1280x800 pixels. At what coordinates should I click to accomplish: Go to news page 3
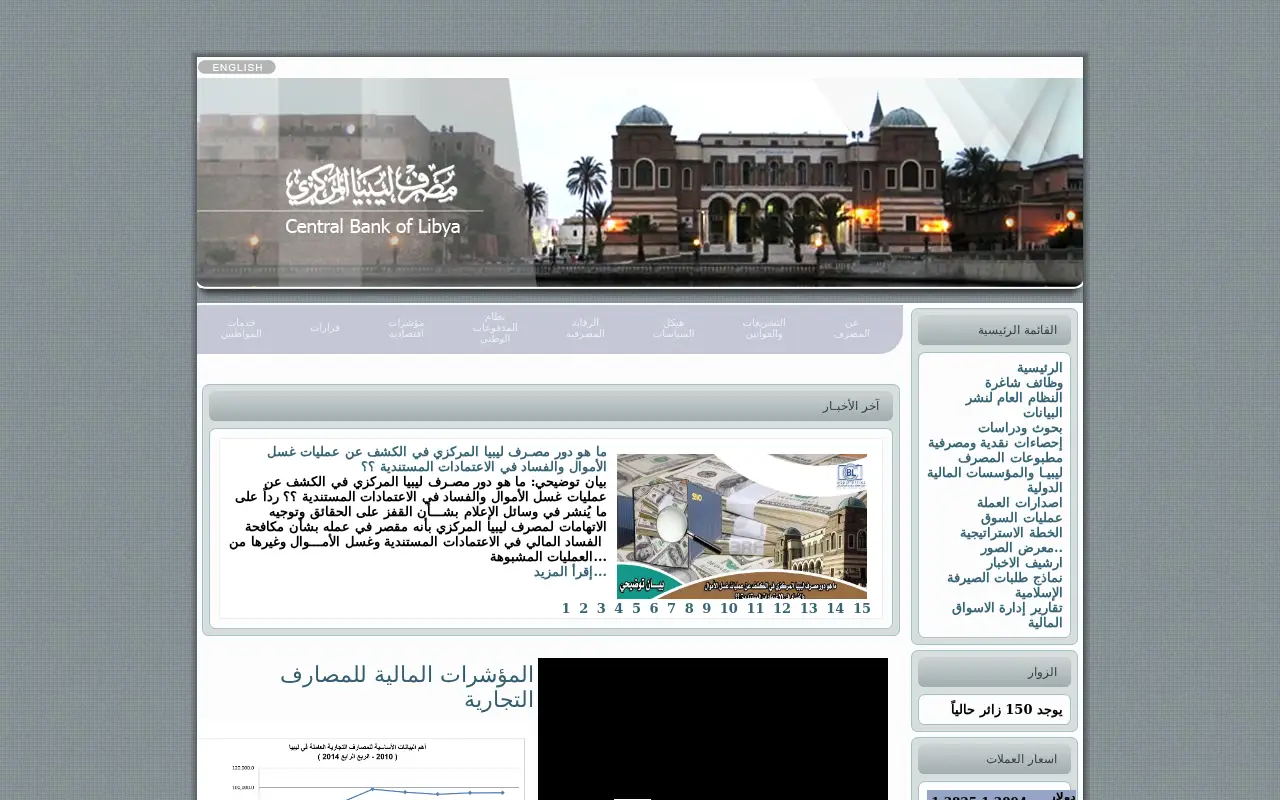click(x=601, y=608)
